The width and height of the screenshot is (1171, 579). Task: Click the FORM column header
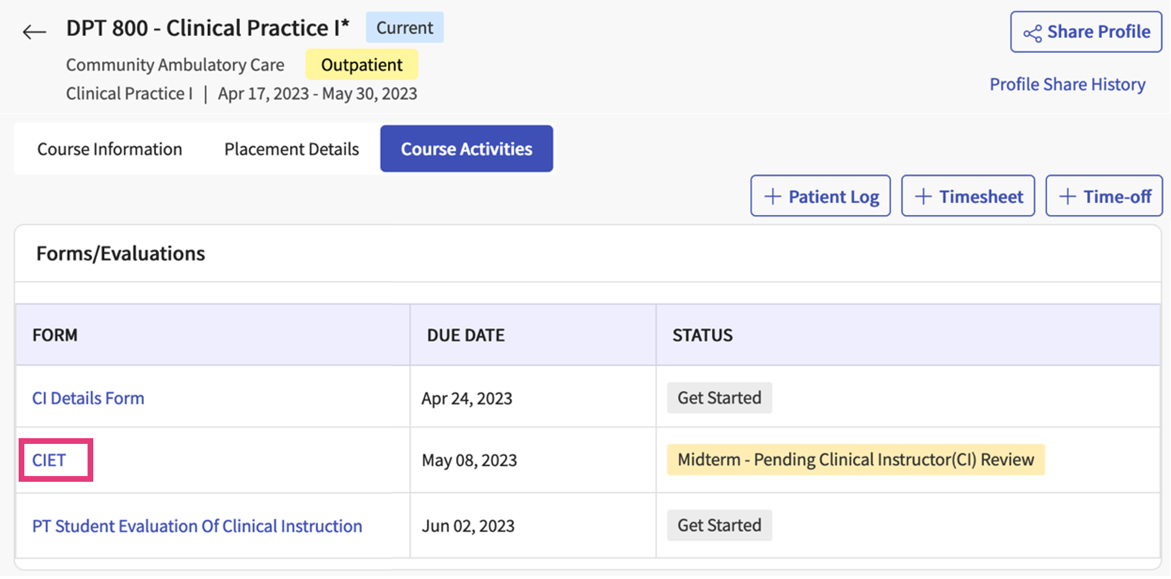tap(55, 335)
